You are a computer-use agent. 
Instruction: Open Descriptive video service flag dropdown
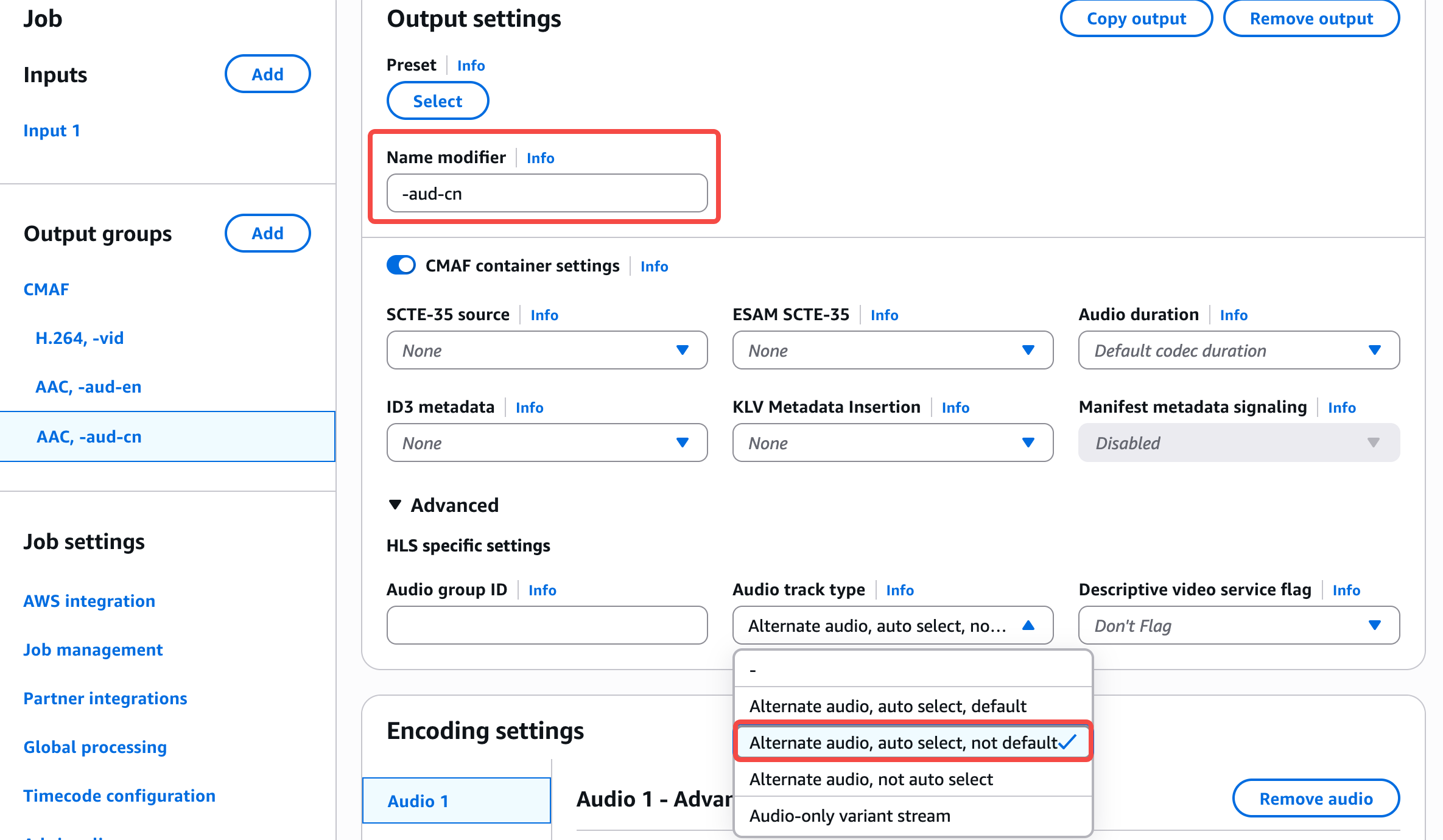1238,625
